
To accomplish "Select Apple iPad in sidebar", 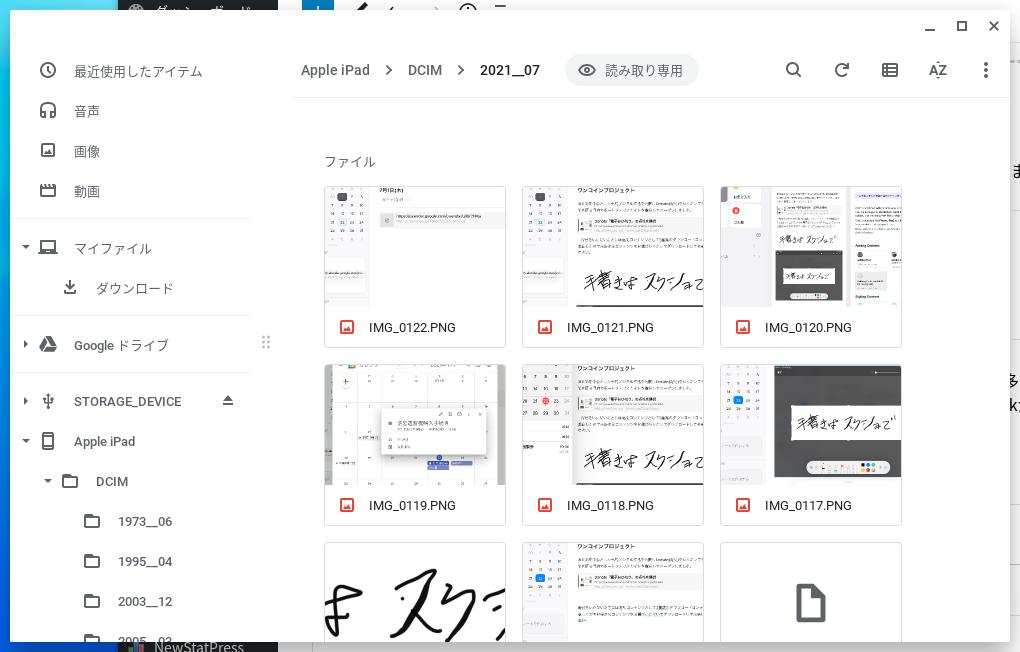I will (105, 442).
